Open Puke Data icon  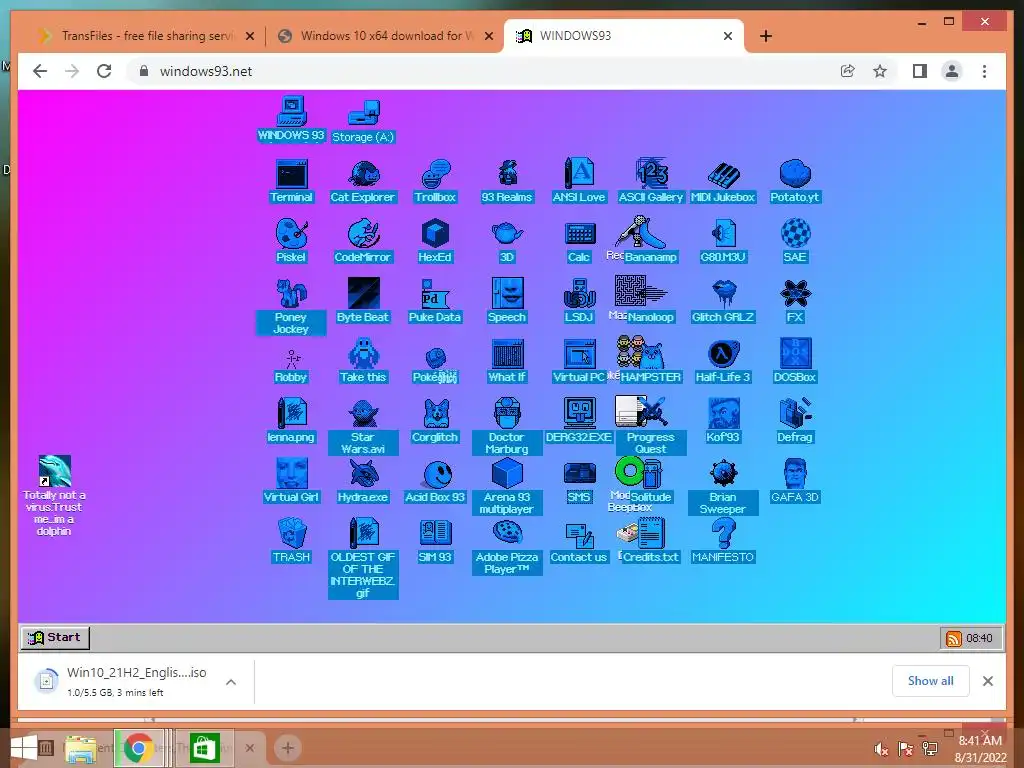[435, 301]
